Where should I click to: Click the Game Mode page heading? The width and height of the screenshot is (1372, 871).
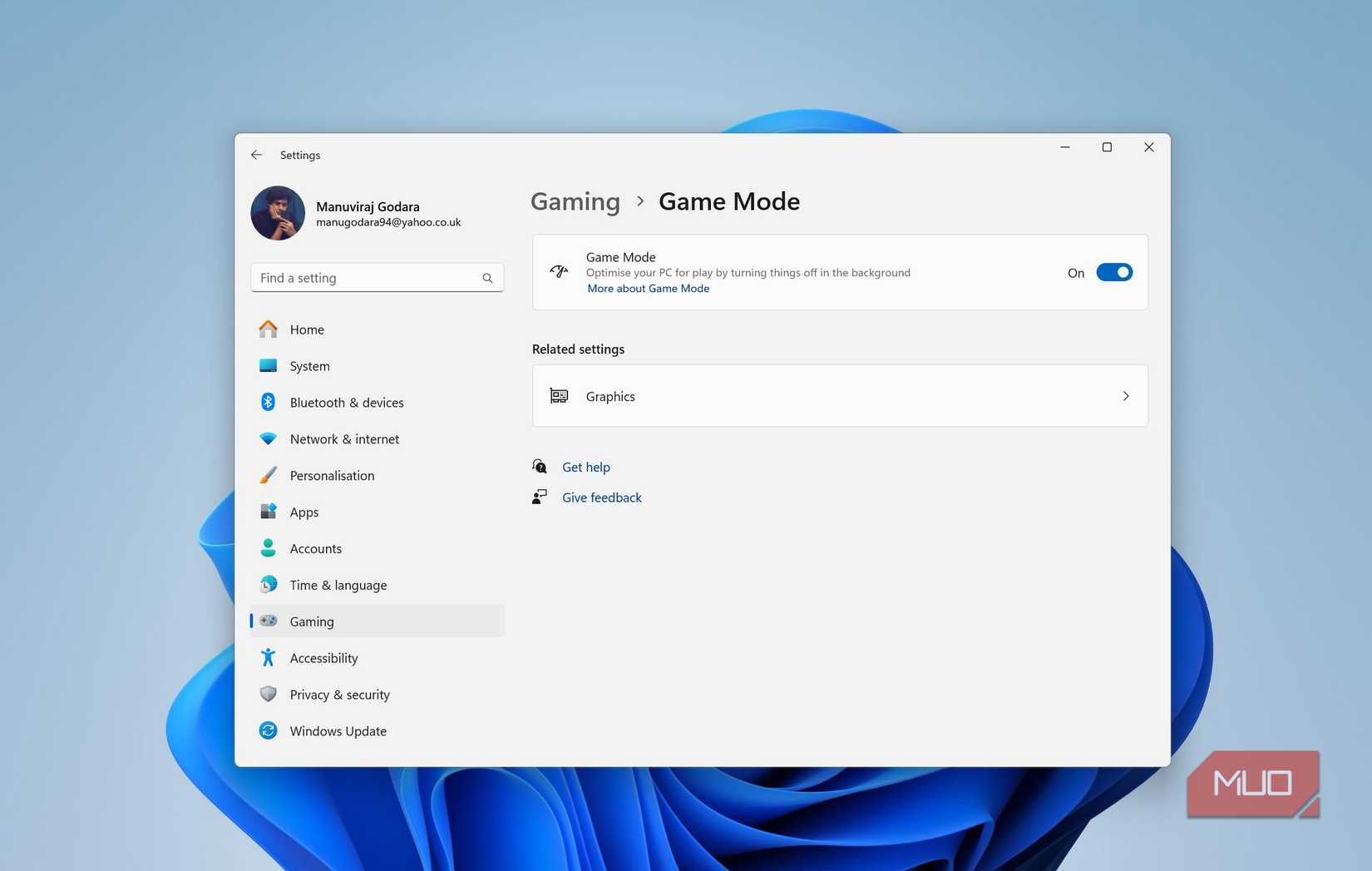coord(729,201)
